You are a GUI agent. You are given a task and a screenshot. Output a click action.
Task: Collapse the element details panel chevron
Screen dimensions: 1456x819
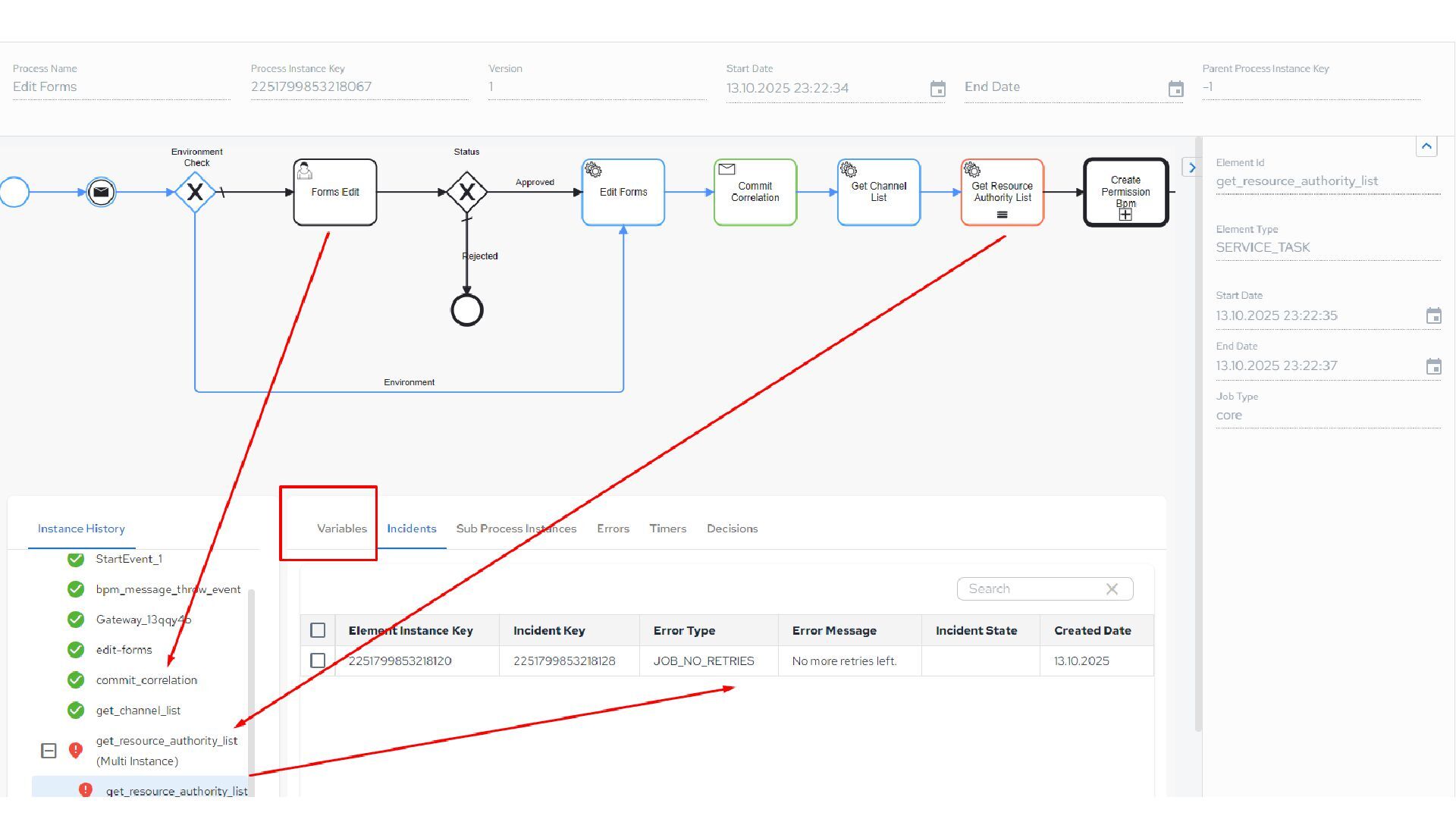[x=1426, y=146]
